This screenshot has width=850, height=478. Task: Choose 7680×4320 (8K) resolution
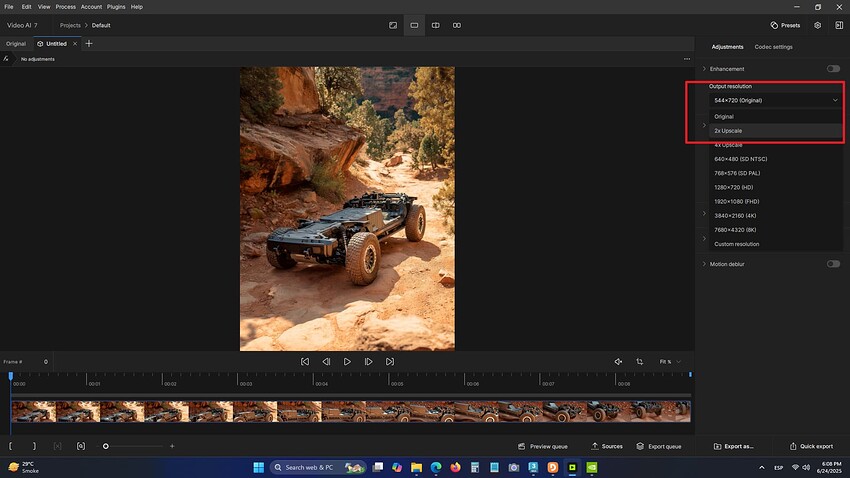tap(776, 229)
